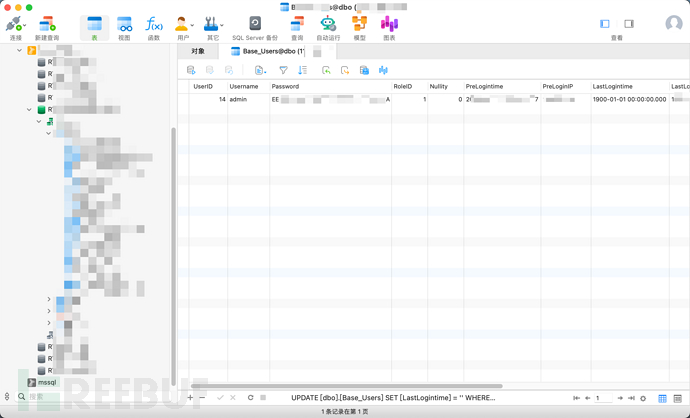This screenshot has height=418, width=690.
Task: Open the 函数 functions icon
Action: click(x=154, y=29)
